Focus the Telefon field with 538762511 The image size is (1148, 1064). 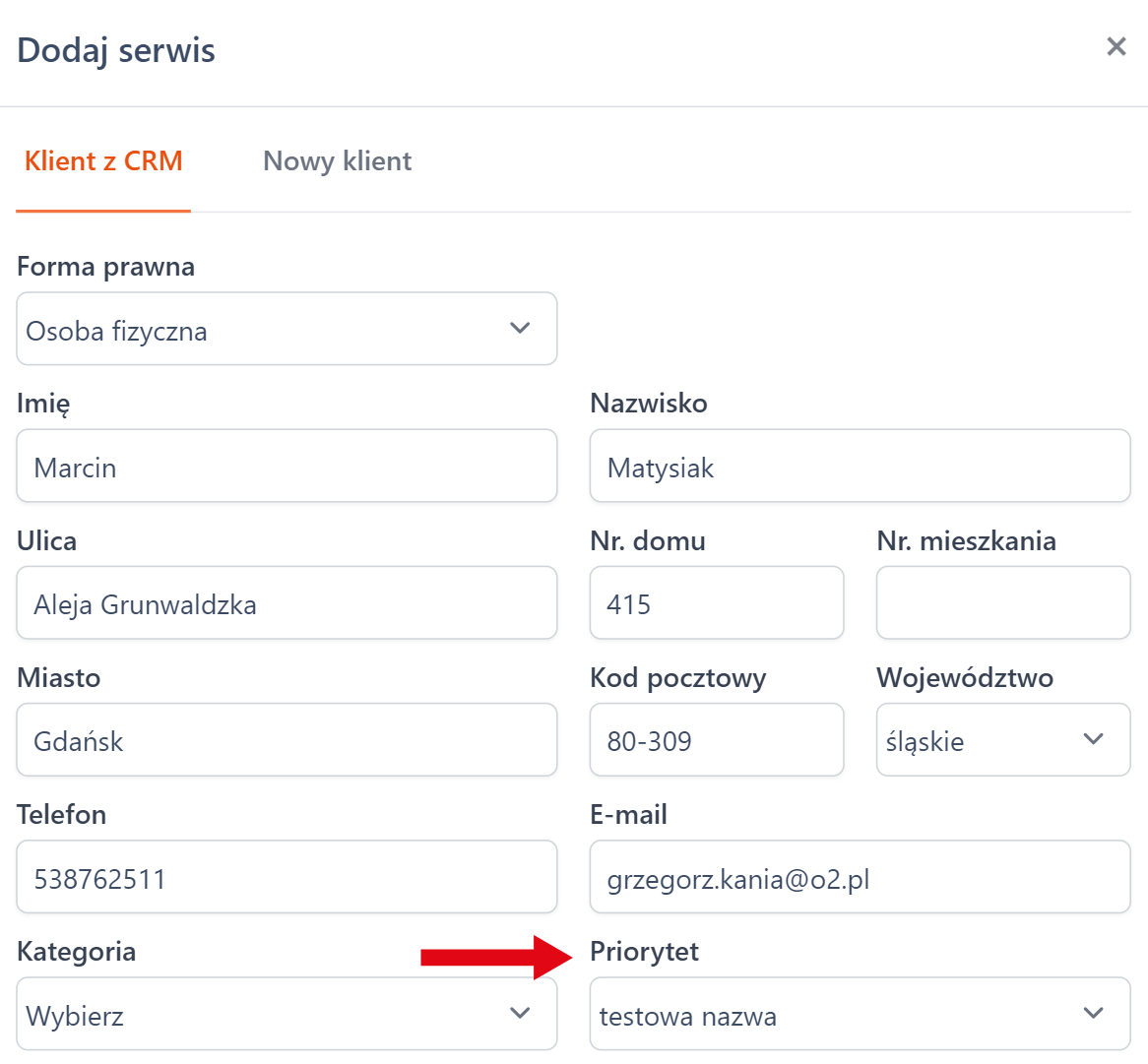coord(287,877)
